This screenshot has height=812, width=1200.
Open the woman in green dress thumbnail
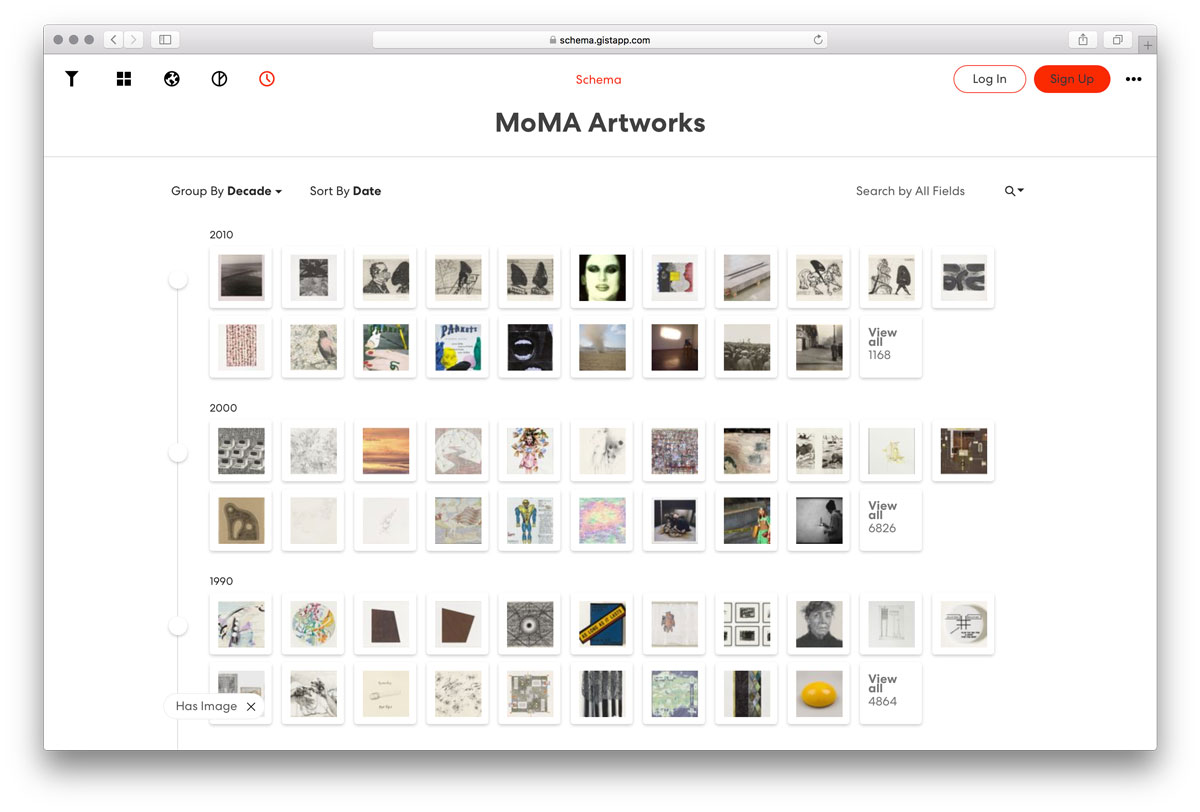(x=747, y=520)
